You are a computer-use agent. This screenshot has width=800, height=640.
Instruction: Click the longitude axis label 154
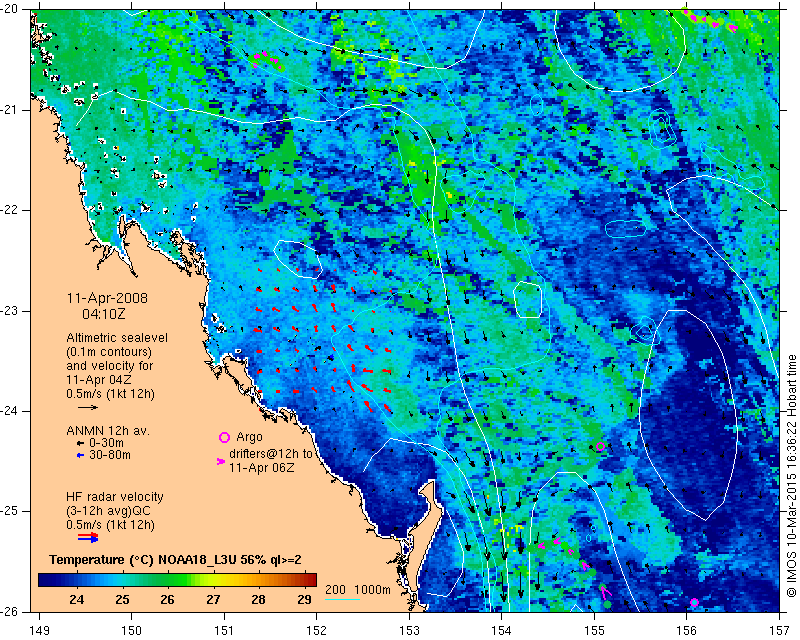[502, 630]
